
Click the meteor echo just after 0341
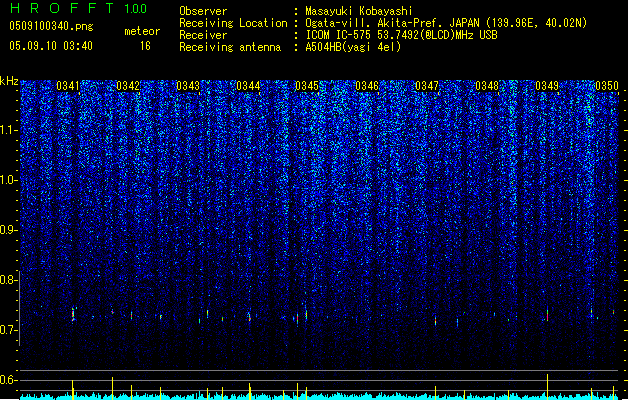pyautogui.click(x=73, y=314)
